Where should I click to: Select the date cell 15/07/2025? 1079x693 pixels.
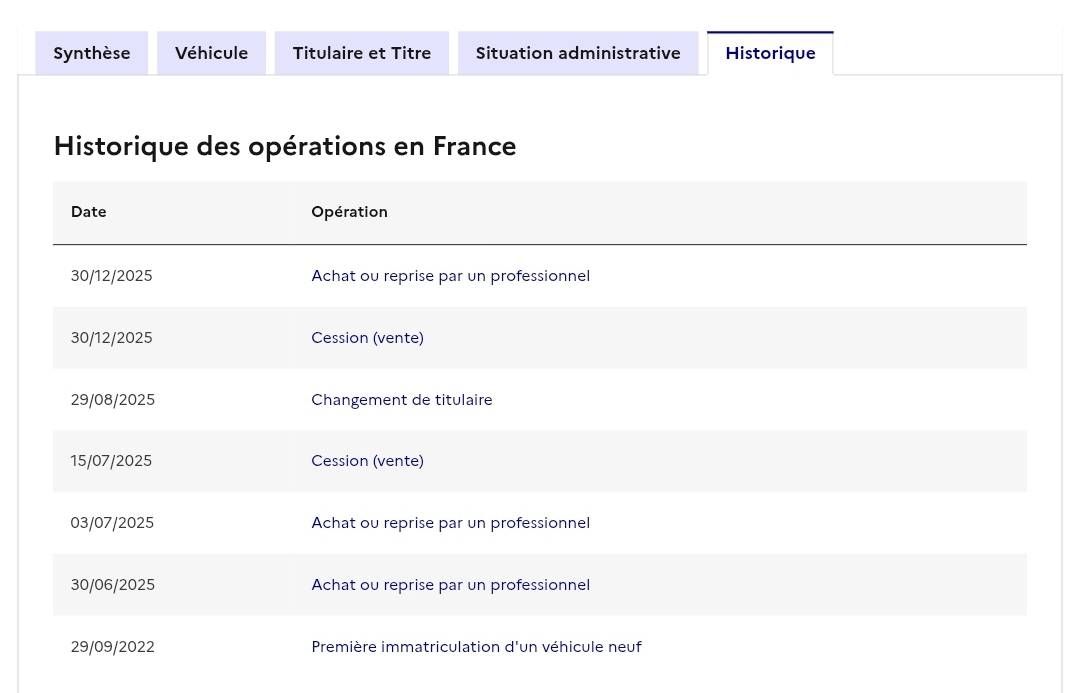[x=111, y=461]
